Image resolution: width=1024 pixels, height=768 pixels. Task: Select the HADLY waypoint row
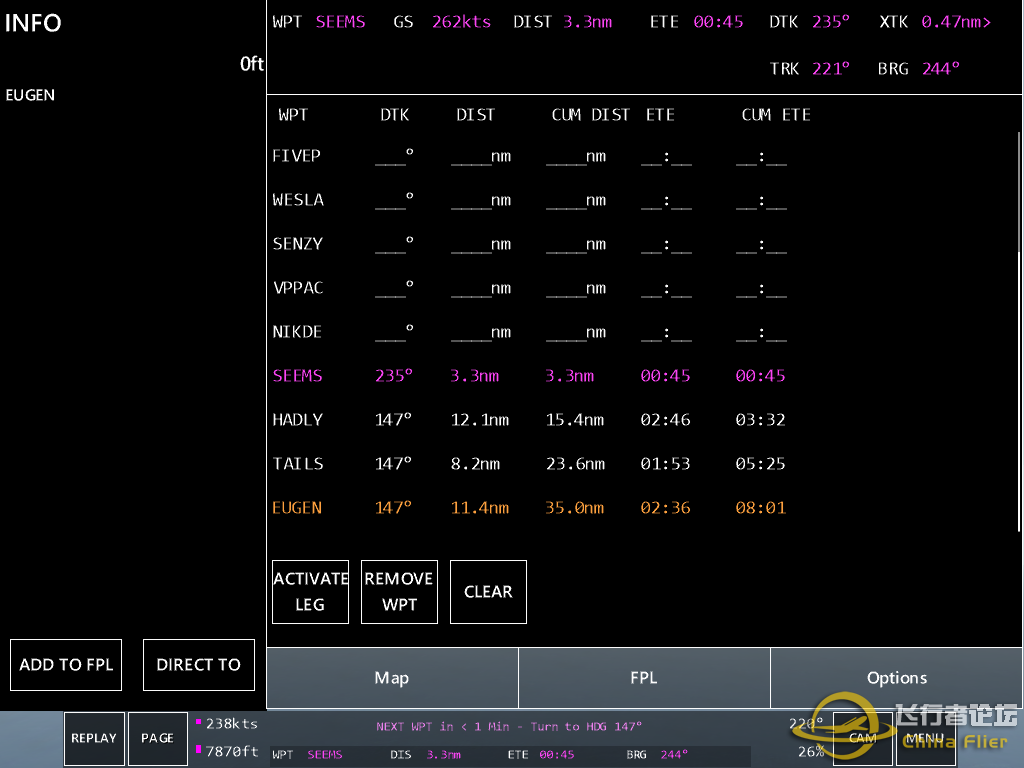tap(530, 419)
